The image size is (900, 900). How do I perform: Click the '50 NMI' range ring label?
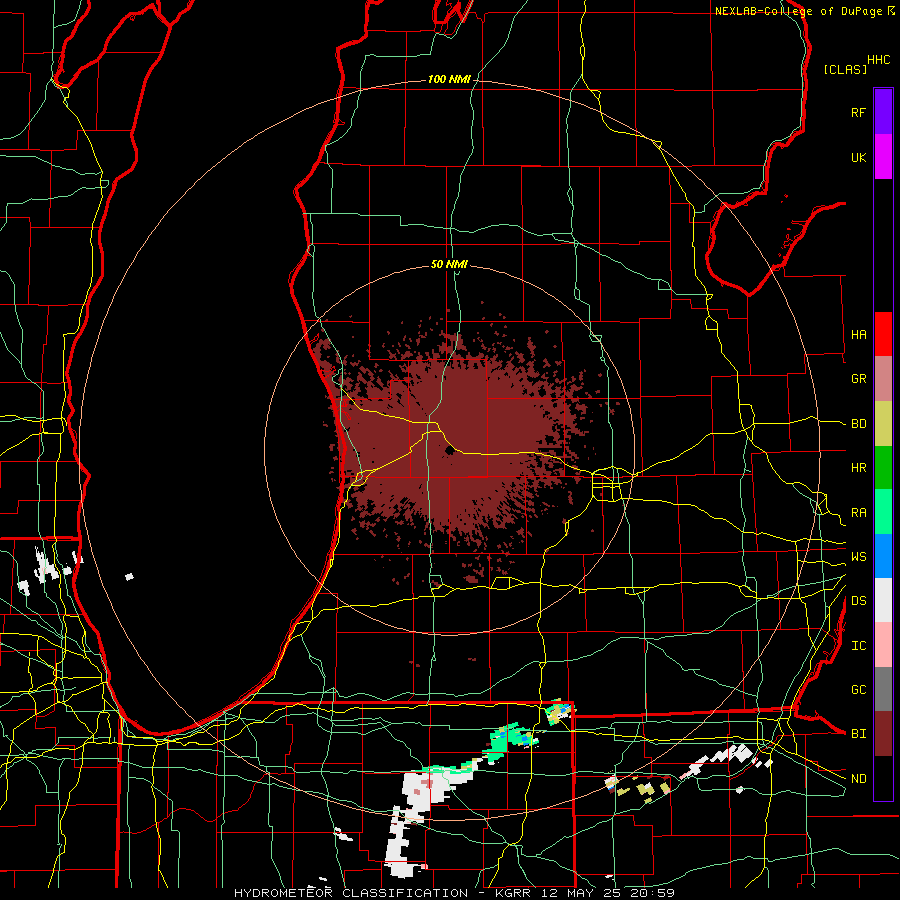click(449, 264)
